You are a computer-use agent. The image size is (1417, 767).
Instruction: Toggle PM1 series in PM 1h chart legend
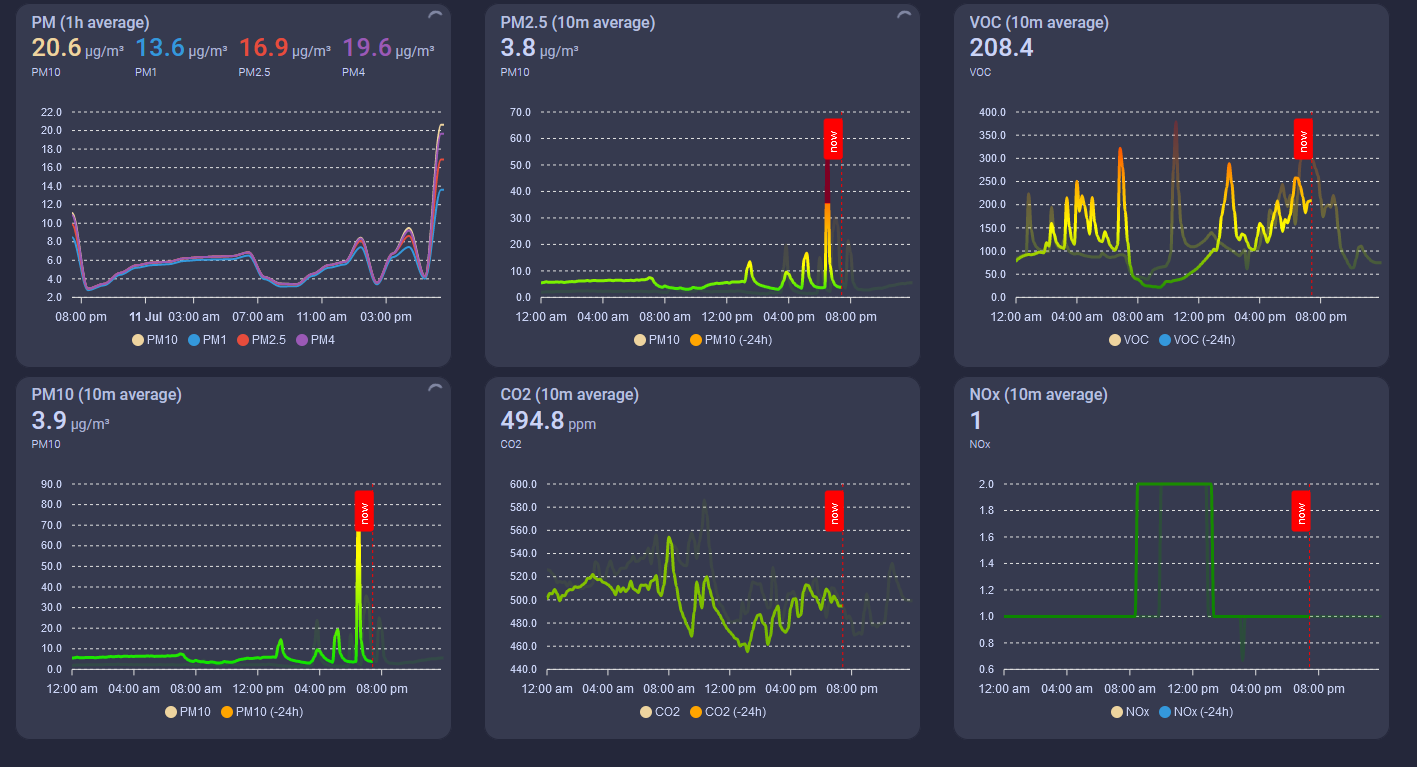click(207, 340)
